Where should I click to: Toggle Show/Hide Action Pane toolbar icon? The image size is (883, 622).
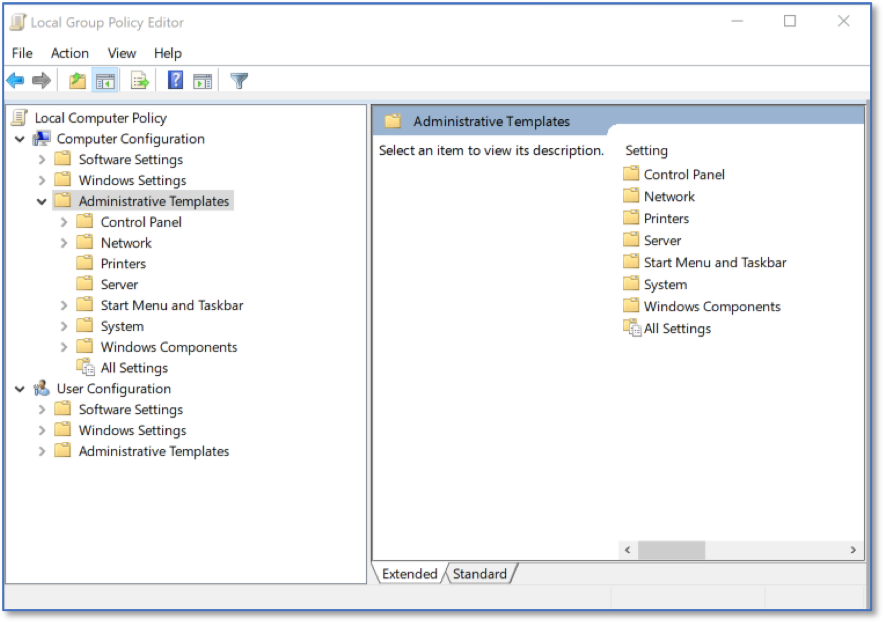click(x=203, y=81)
